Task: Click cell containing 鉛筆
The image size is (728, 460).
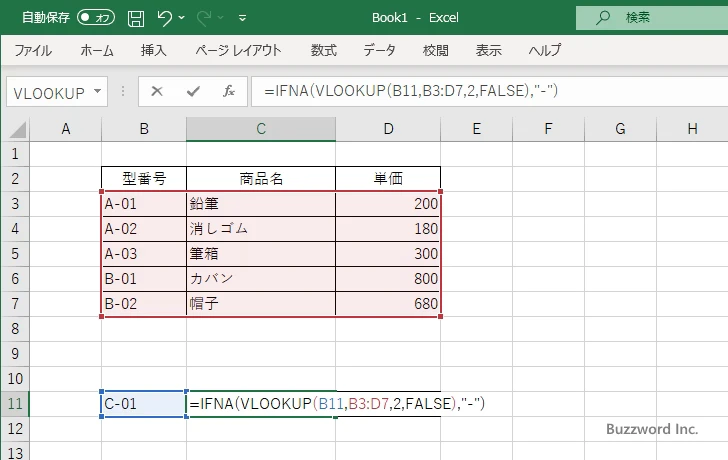Action: pos(261,204)
